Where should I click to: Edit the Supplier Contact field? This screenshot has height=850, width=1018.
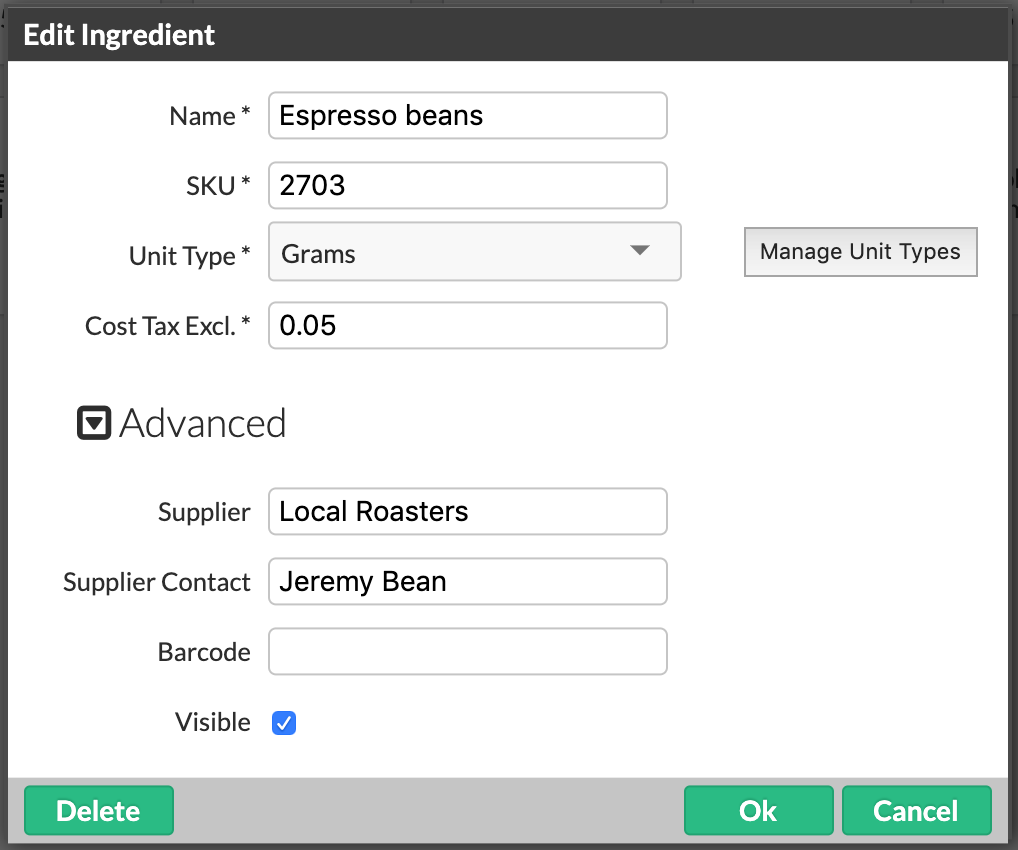tap(467, 582)
